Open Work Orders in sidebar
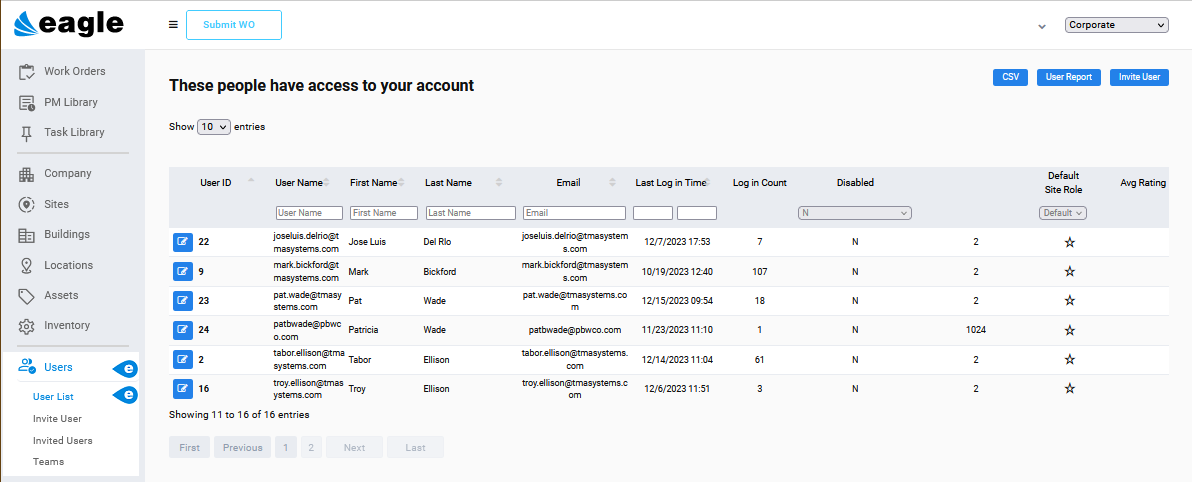Viewport: 1192px width, 482px height. pyautogui.click(x=74, y=72)
